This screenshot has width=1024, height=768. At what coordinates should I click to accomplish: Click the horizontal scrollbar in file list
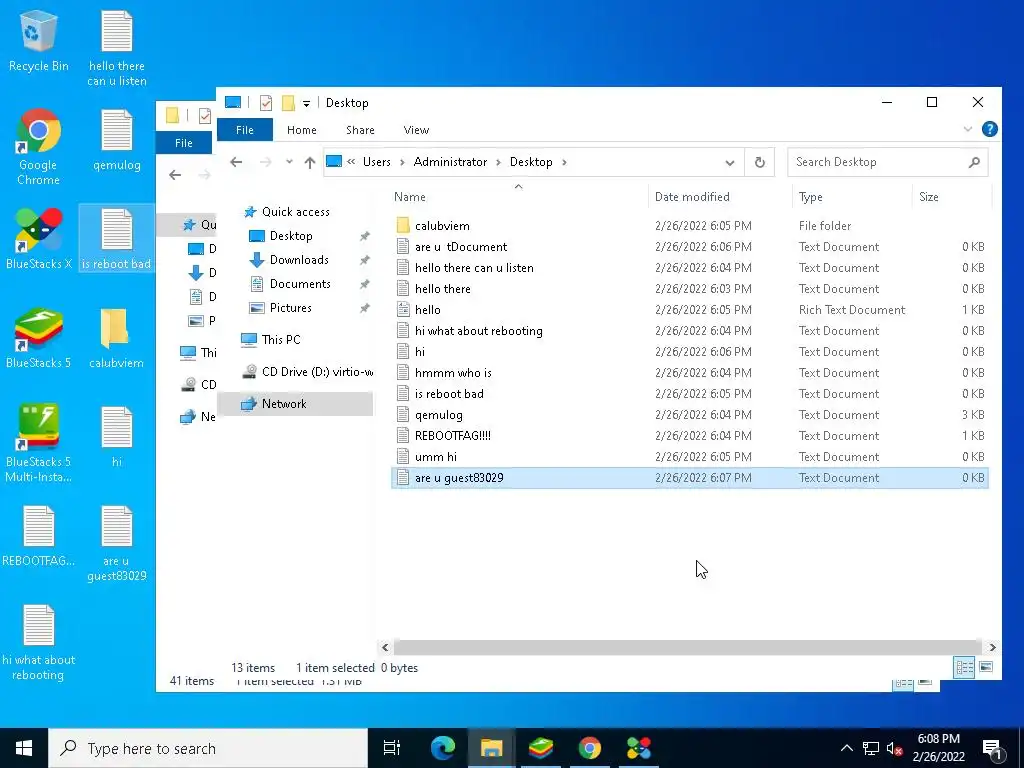(687, 647)
